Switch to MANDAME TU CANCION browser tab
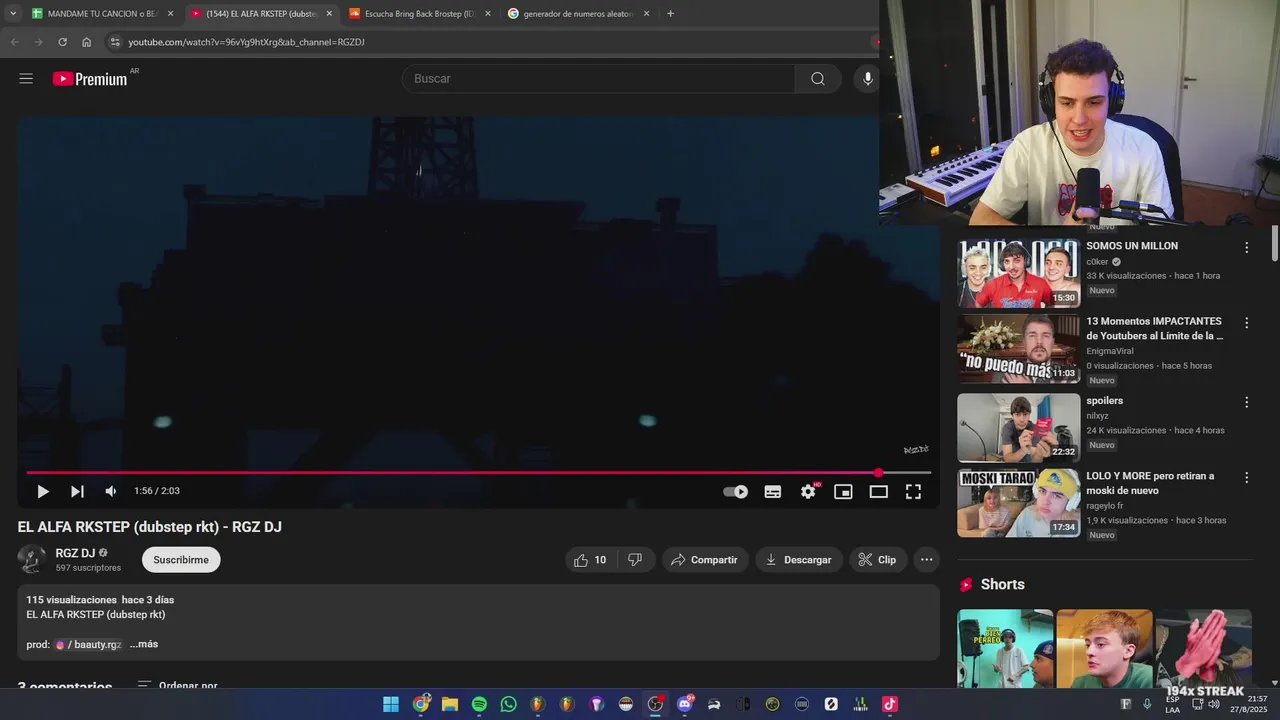The image size is (1280, 720). tap(101, 14)
